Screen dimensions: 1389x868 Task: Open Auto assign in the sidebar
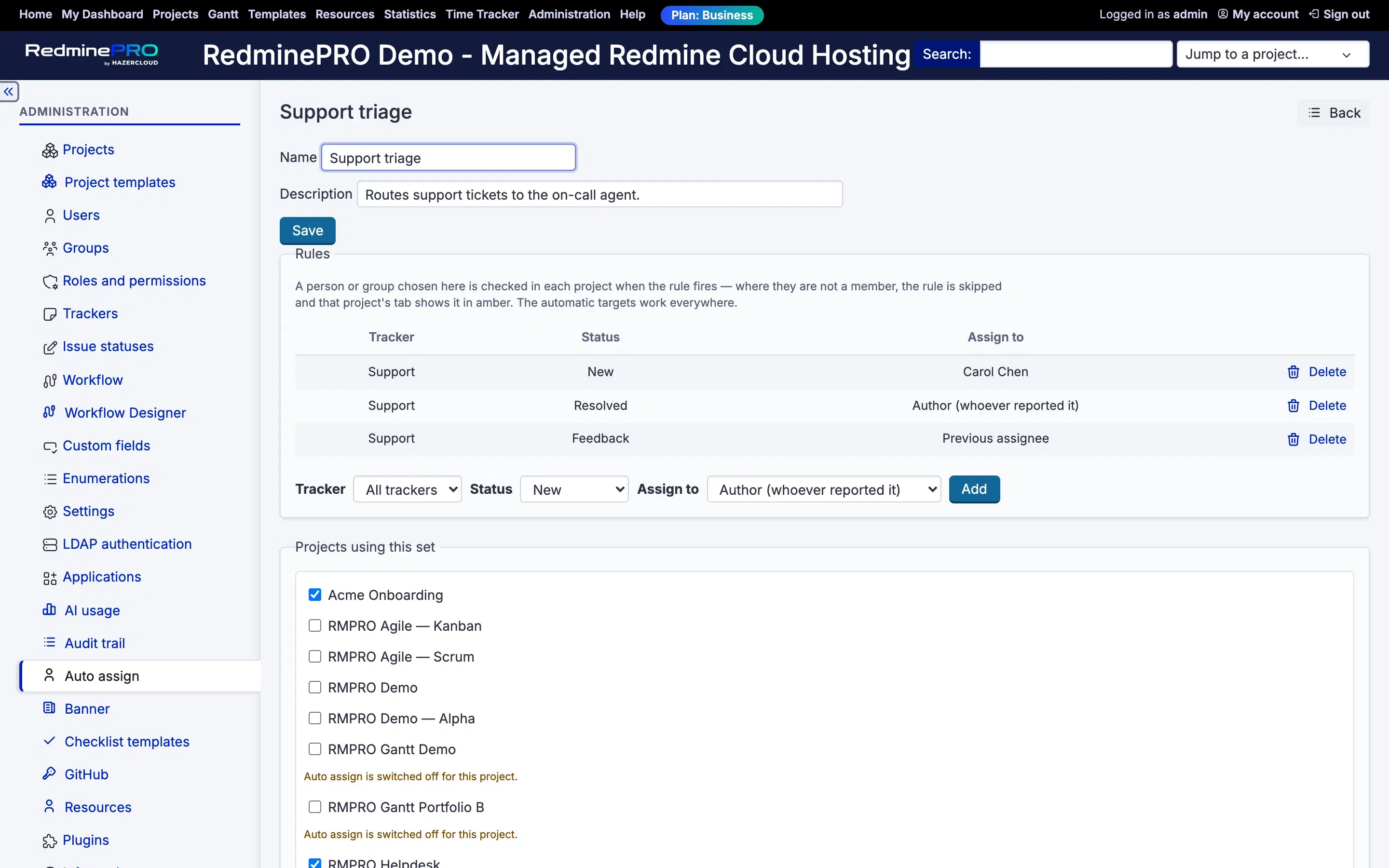pos(141,676)
